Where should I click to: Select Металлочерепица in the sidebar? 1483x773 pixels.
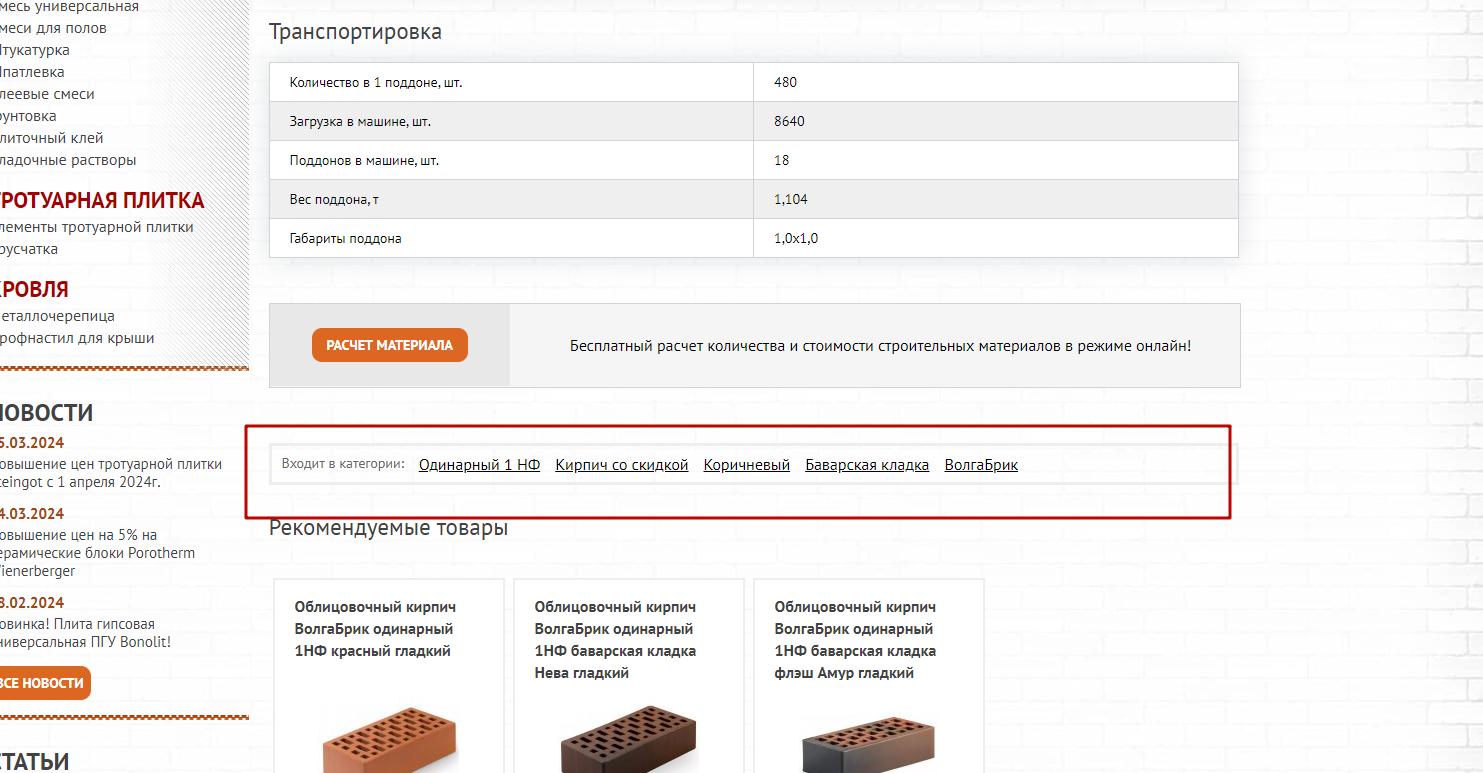click(x=57, y=316)
